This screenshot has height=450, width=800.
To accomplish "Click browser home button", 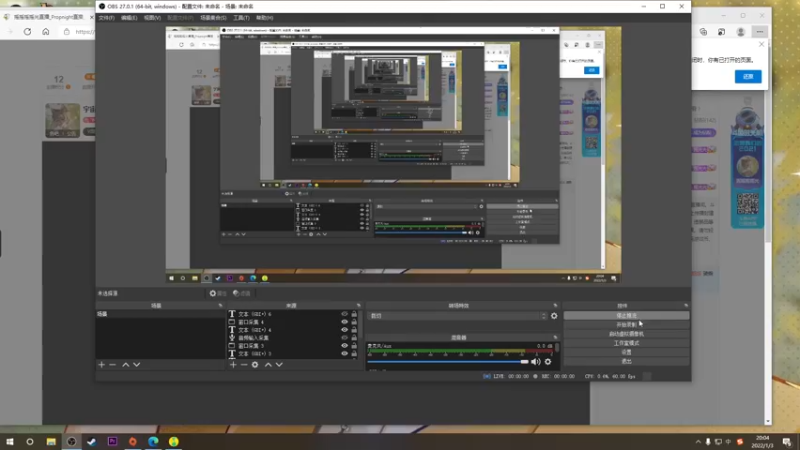I will pyautogui.click(x=46, y=32).
